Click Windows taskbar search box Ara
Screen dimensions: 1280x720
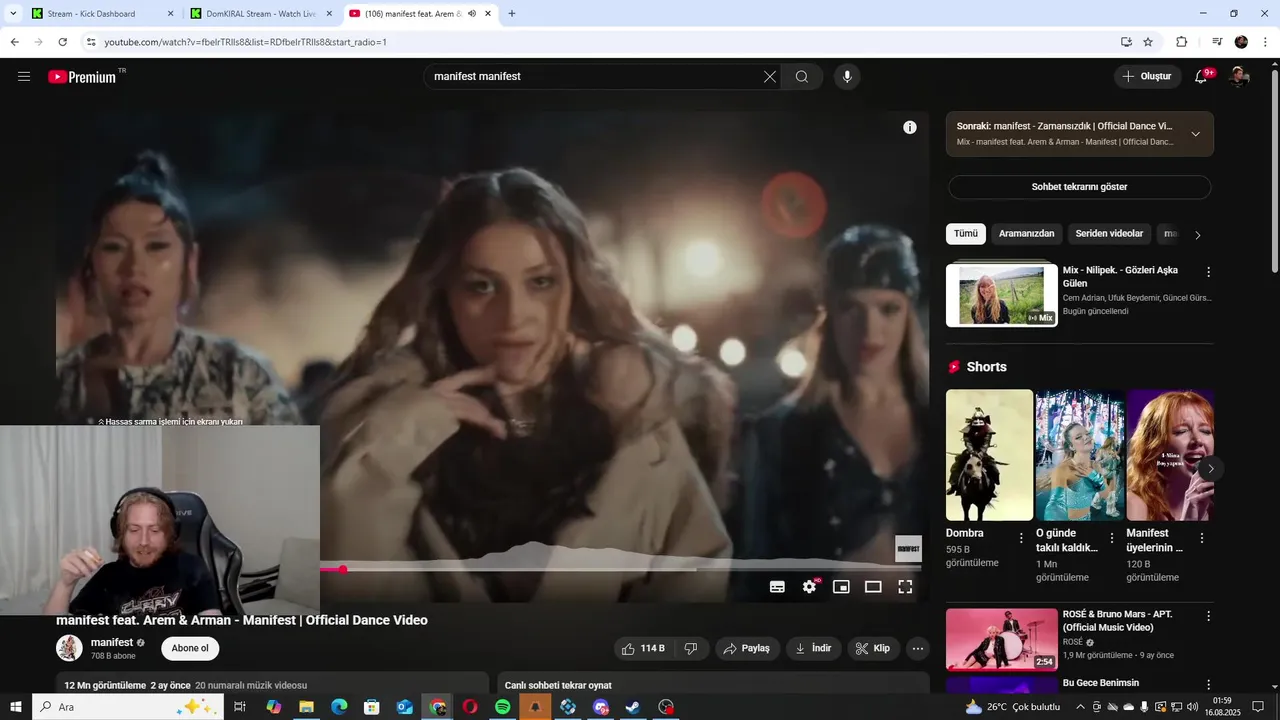(x=128, y=707)
